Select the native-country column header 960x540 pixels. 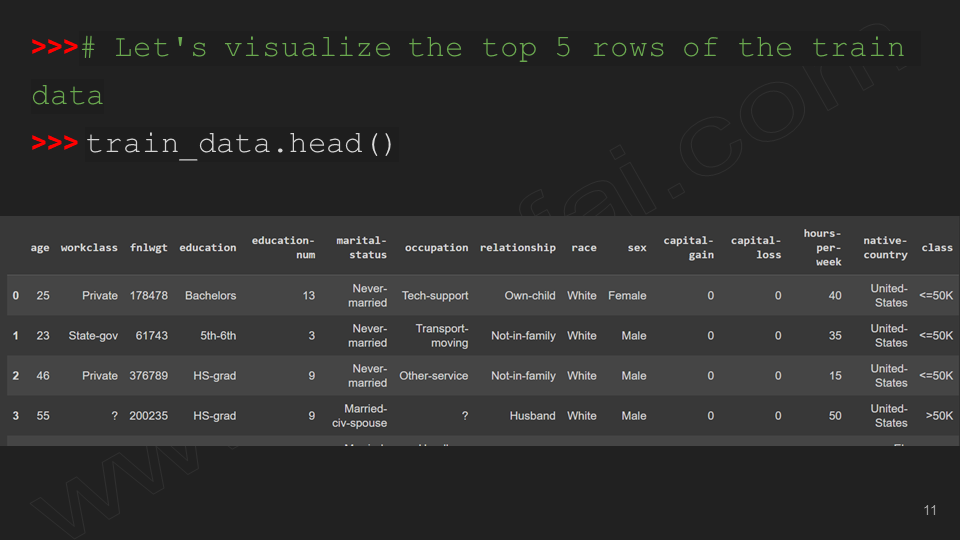[x=885, y=247]
